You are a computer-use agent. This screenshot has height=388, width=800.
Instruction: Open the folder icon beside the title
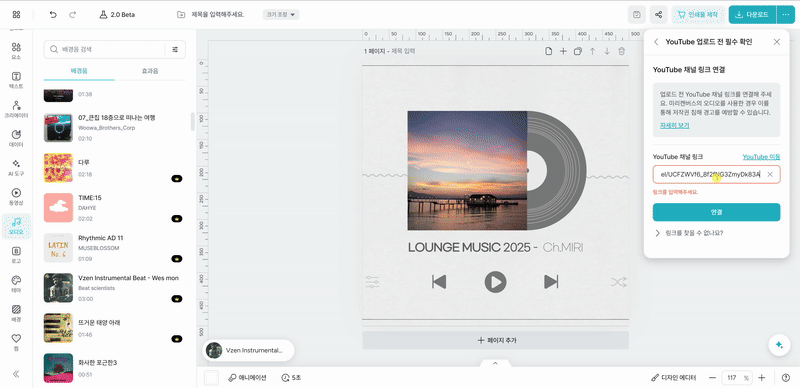point(181,15)
